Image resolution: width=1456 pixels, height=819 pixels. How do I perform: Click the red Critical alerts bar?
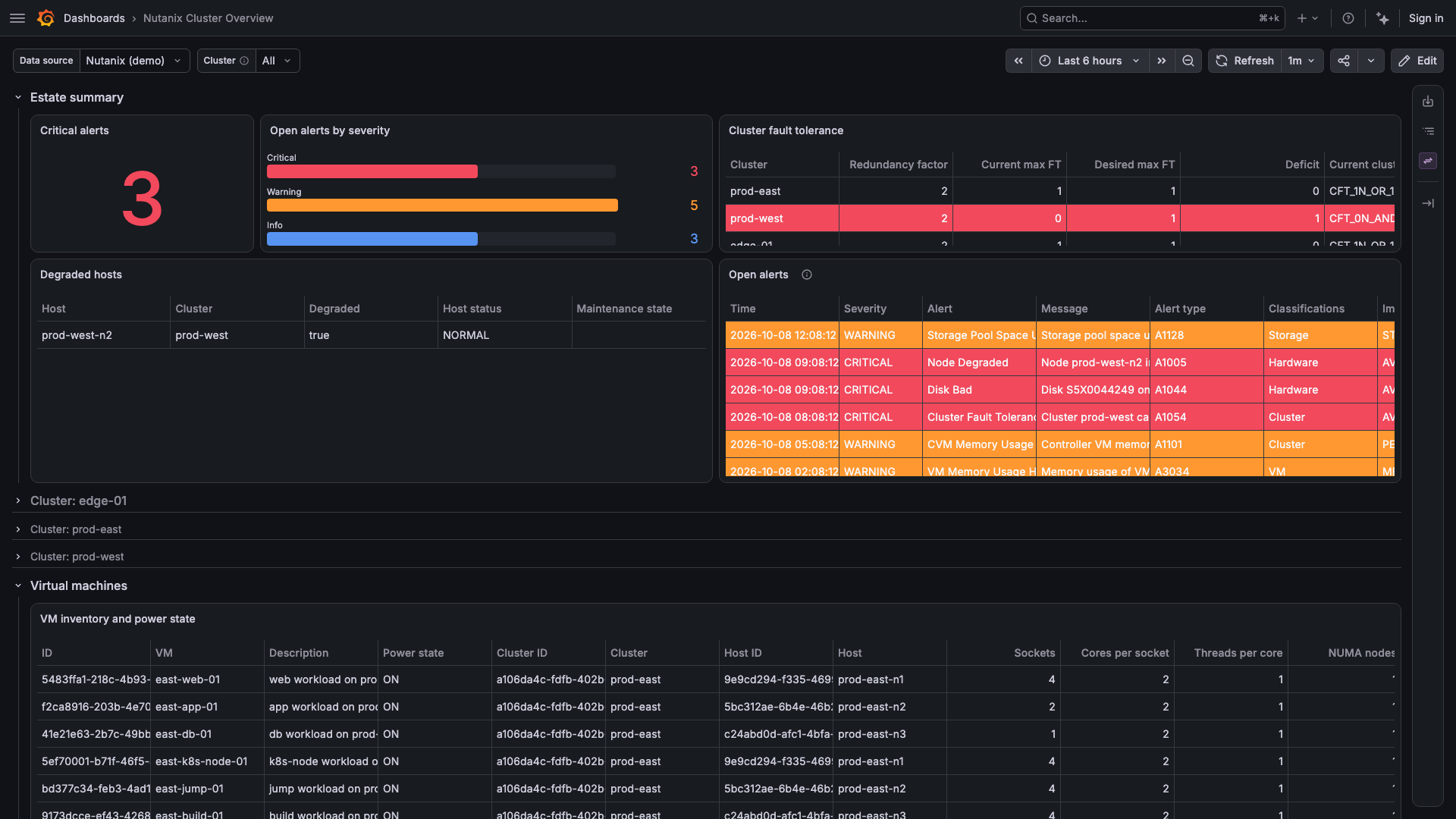click(x=372, y=171)
